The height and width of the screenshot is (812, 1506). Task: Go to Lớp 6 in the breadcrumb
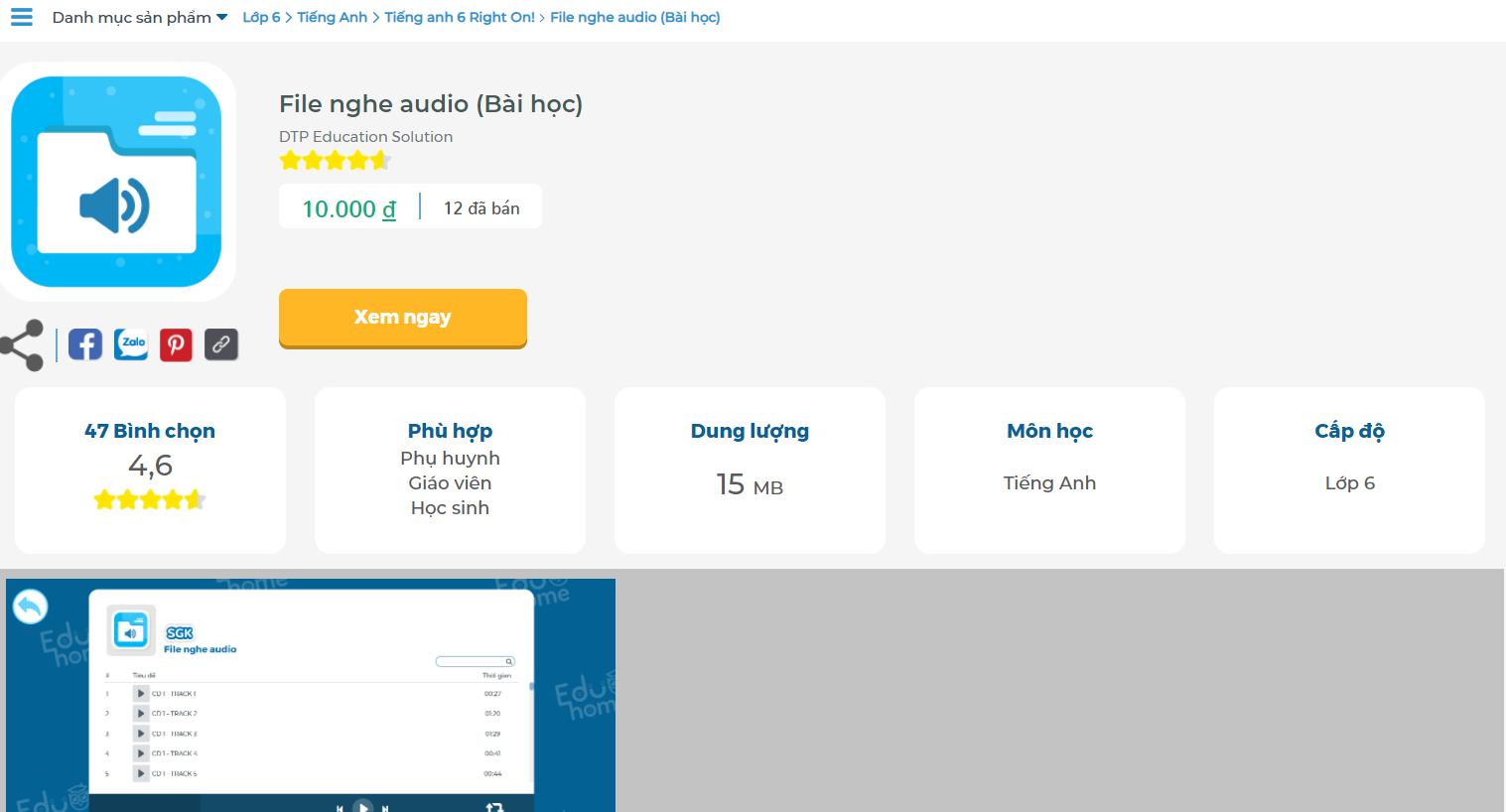261,17
